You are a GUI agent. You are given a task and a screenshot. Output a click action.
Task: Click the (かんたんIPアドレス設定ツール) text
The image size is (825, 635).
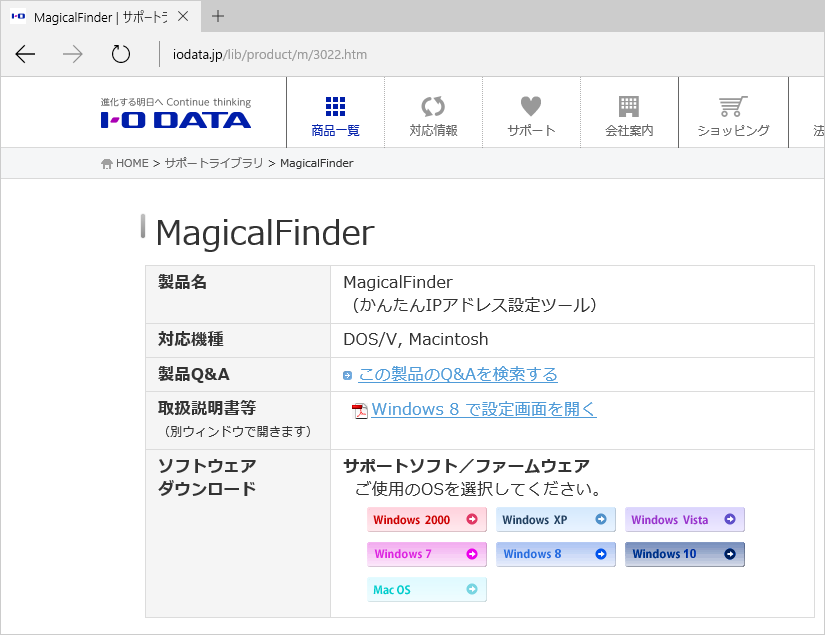point(475,306)
